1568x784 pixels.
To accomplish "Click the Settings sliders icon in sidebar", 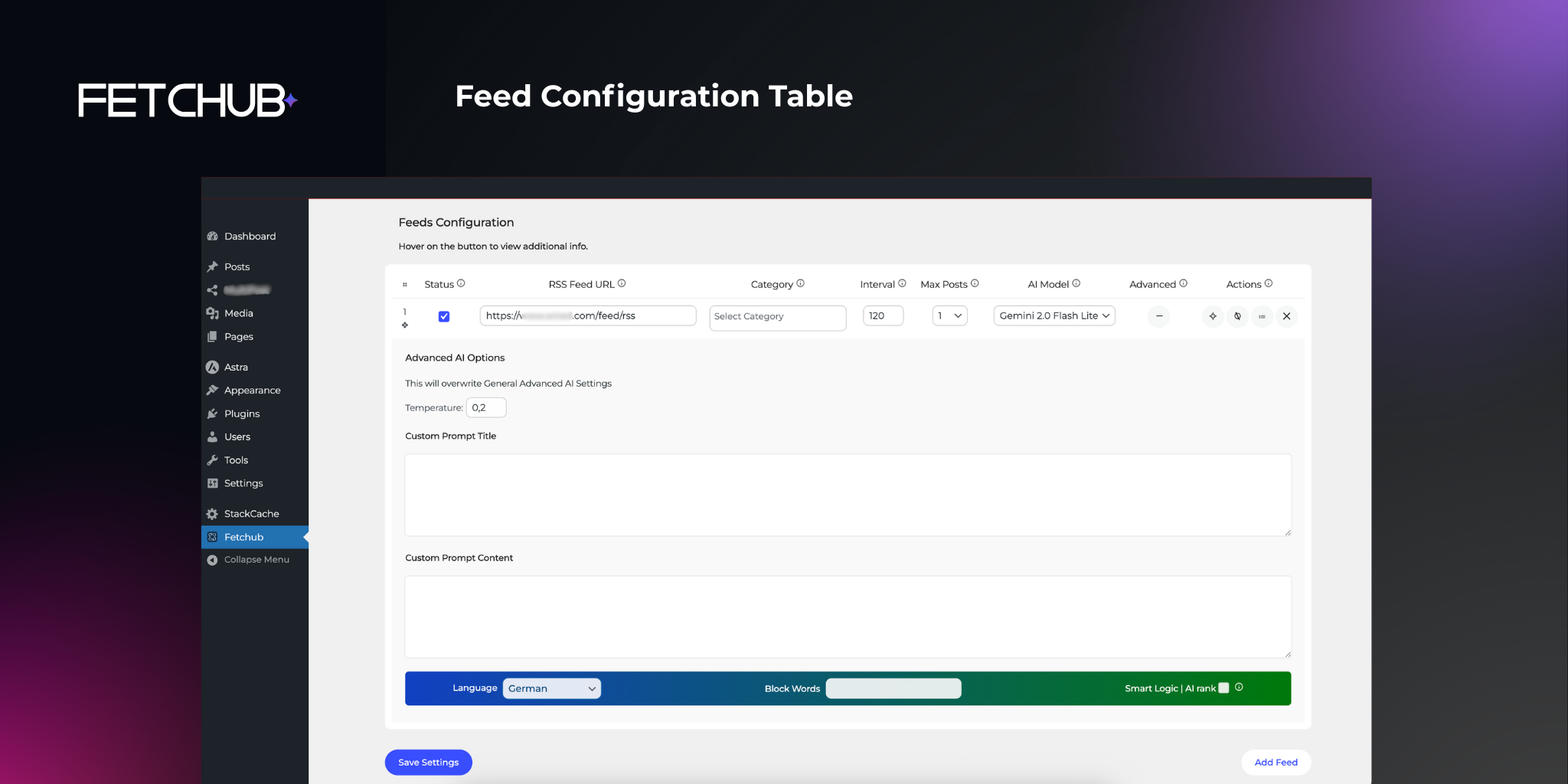I will (212, 483).
